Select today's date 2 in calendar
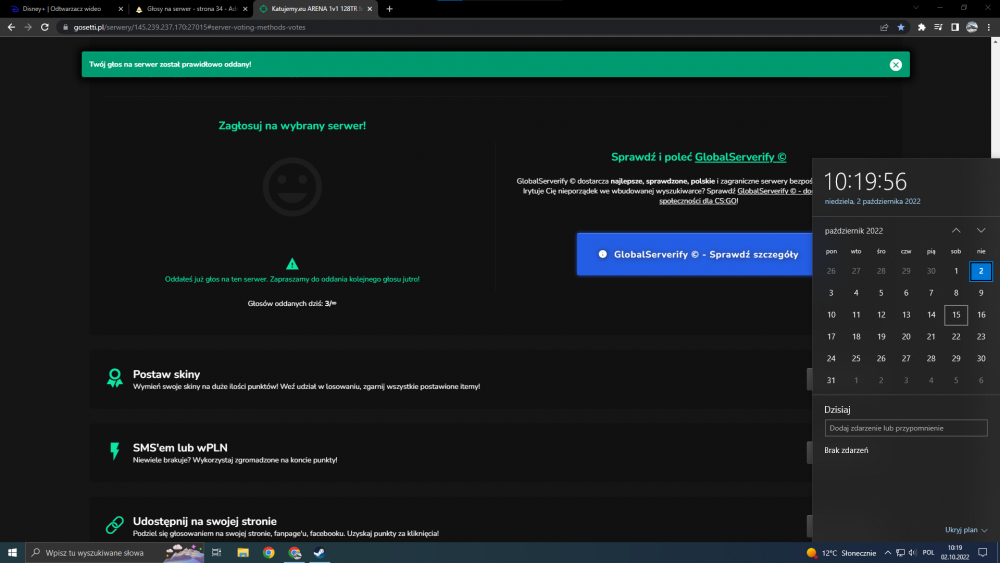This screenshot has height=563, width=1000. pos(981,271)
